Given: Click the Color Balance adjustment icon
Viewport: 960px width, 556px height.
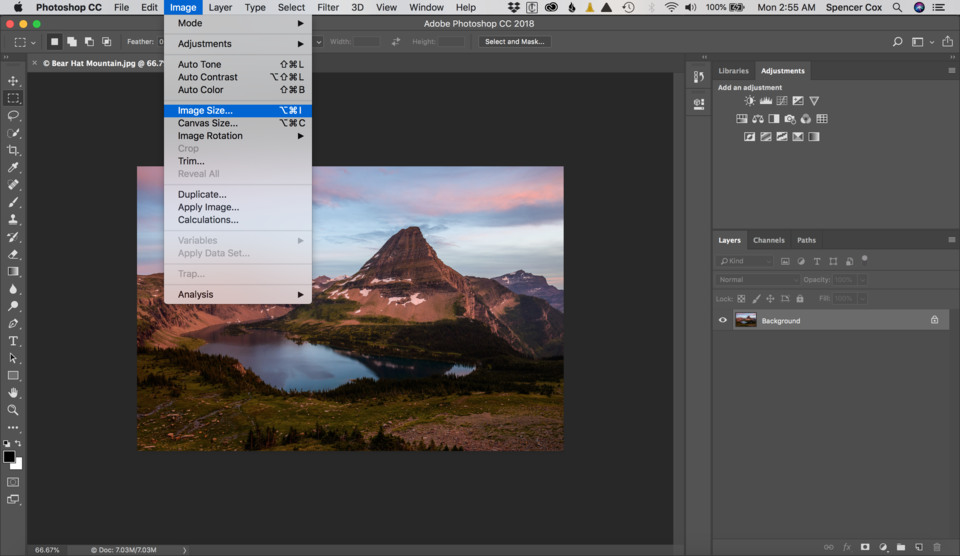Looking at the screenshot, I should coord(758,119).
